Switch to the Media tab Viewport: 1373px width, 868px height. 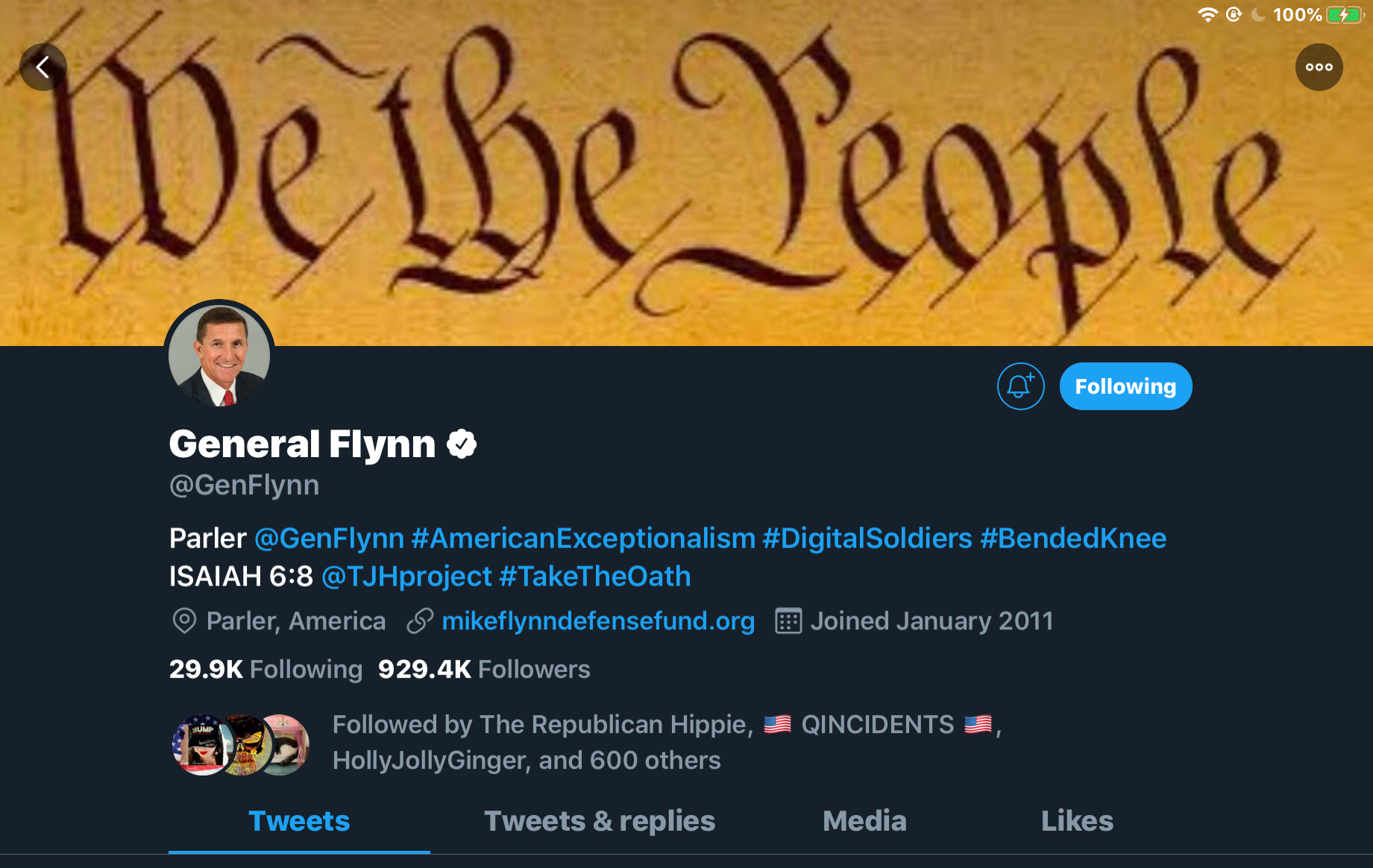coord(864,821)
